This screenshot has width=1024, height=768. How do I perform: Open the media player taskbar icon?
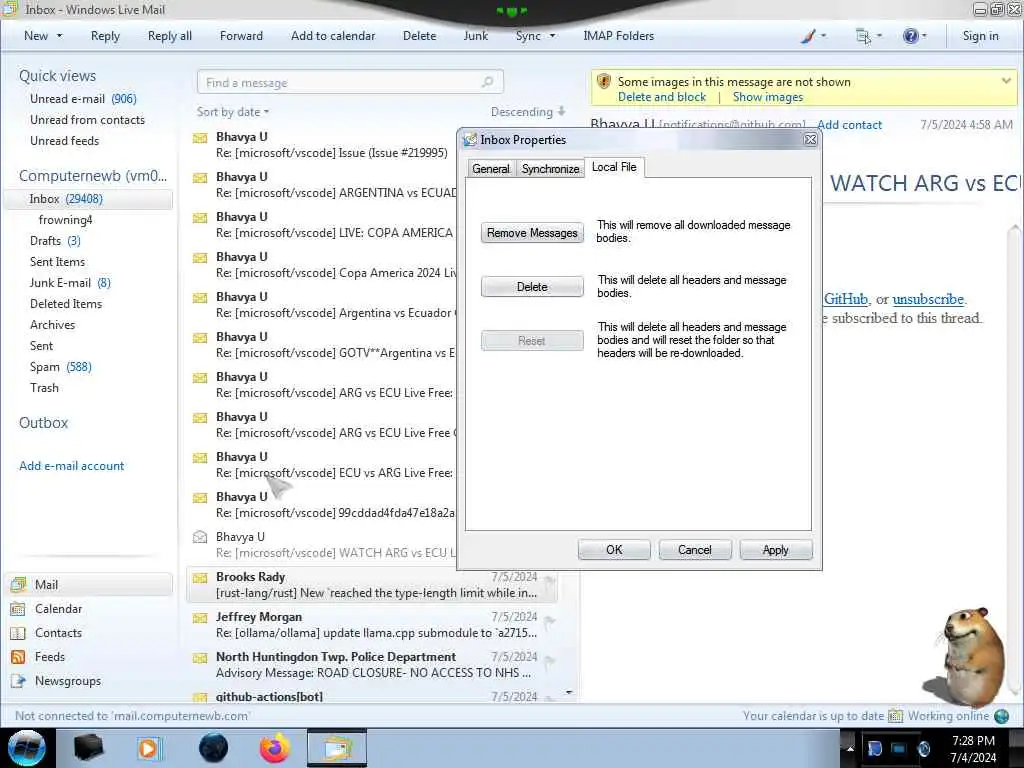pos(149,748)
